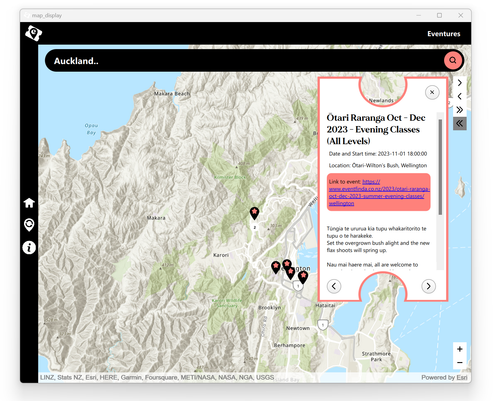Image resolution: width=500 pixels, height=401 pixels.
Task: Submit search with the pink magnifier button
Action: tap(453, 60)
